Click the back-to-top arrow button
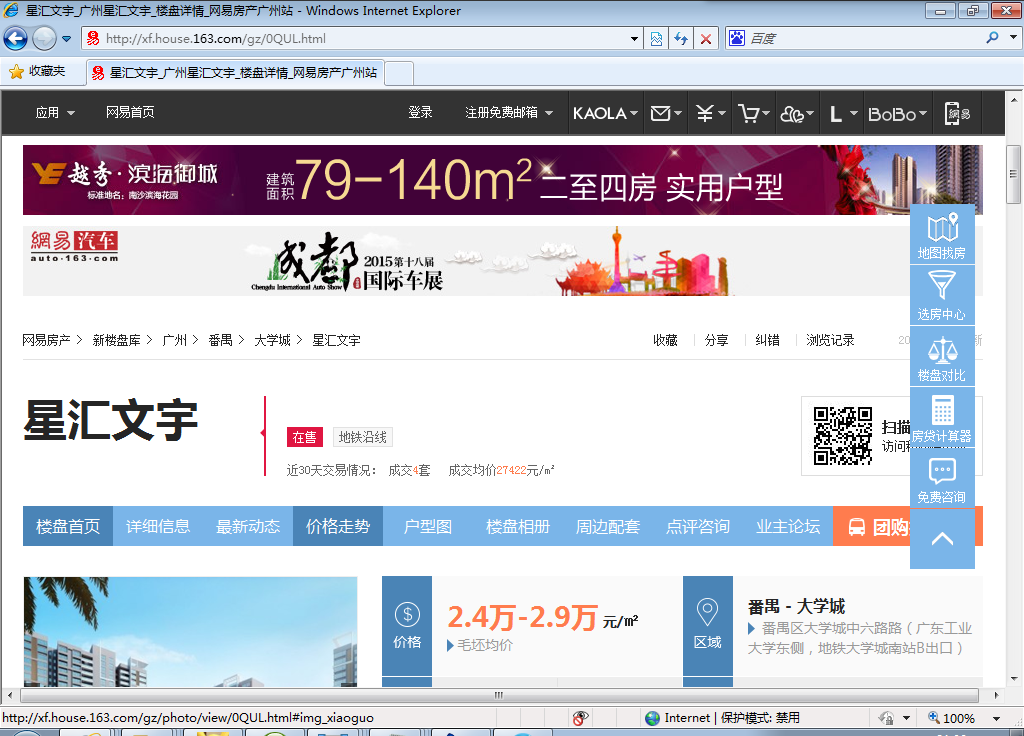 point(942,539)
